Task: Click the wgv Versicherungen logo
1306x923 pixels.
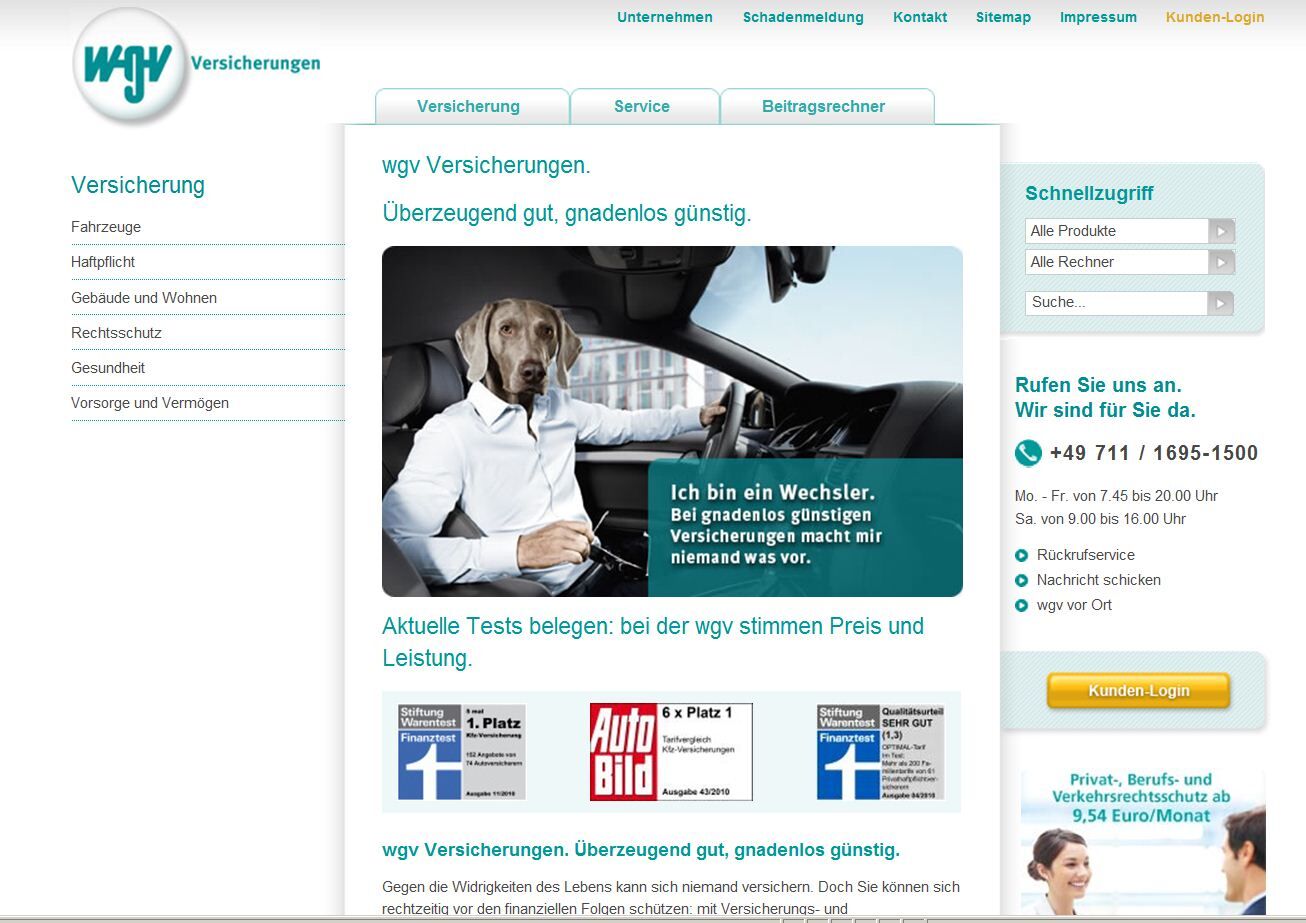Action: (x=130, y=66)
